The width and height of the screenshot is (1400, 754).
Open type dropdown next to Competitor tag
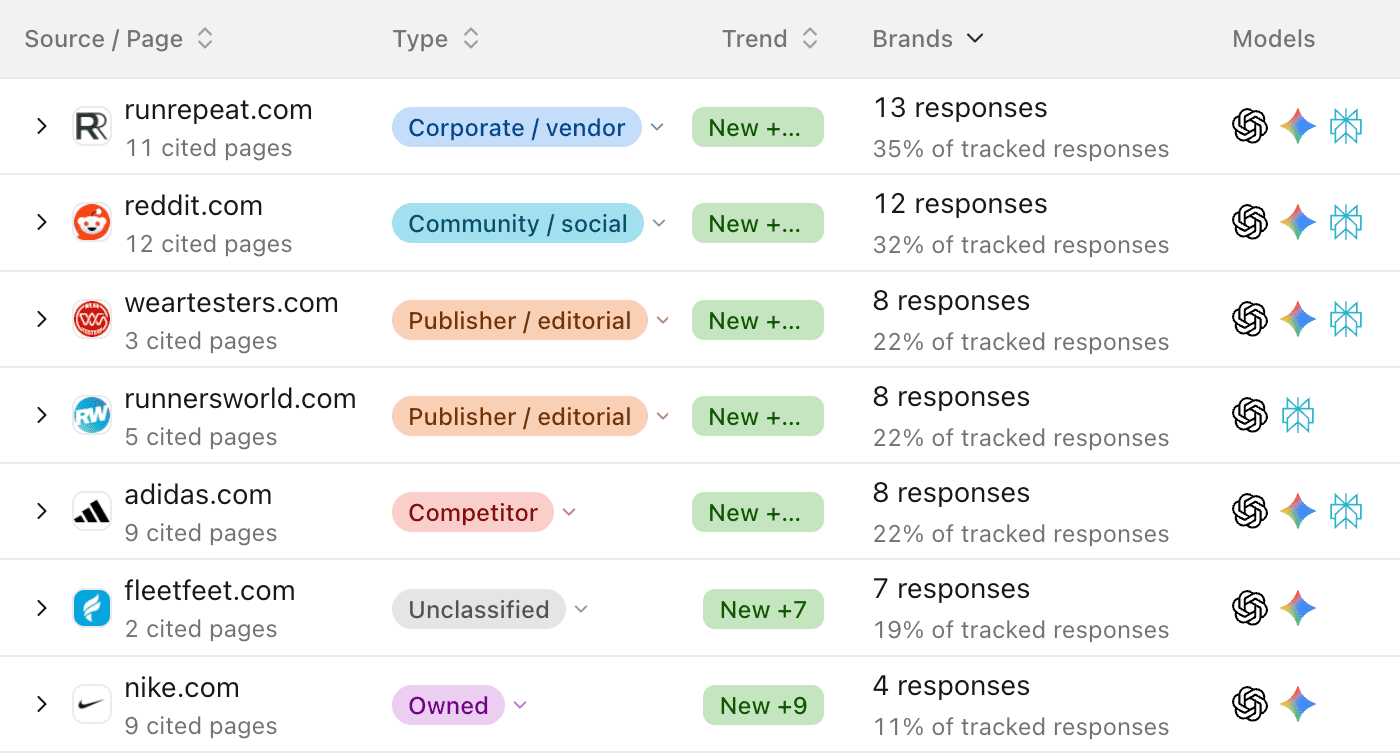coord(569,512)
